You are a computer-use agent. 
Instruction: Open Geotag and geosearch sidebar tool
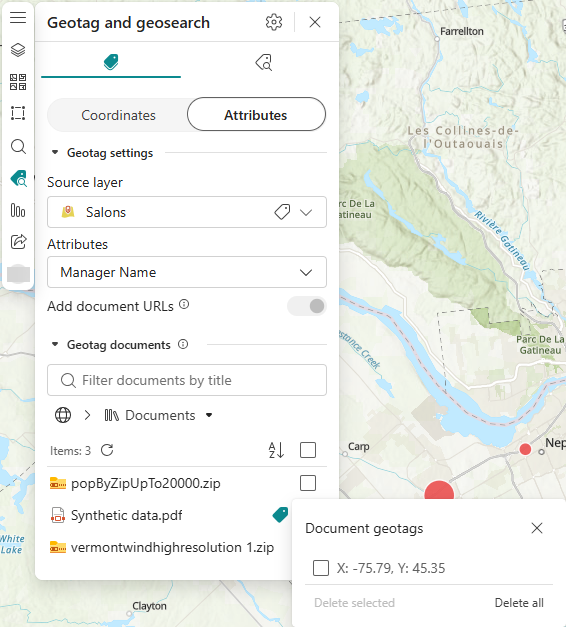click(18, 178)
